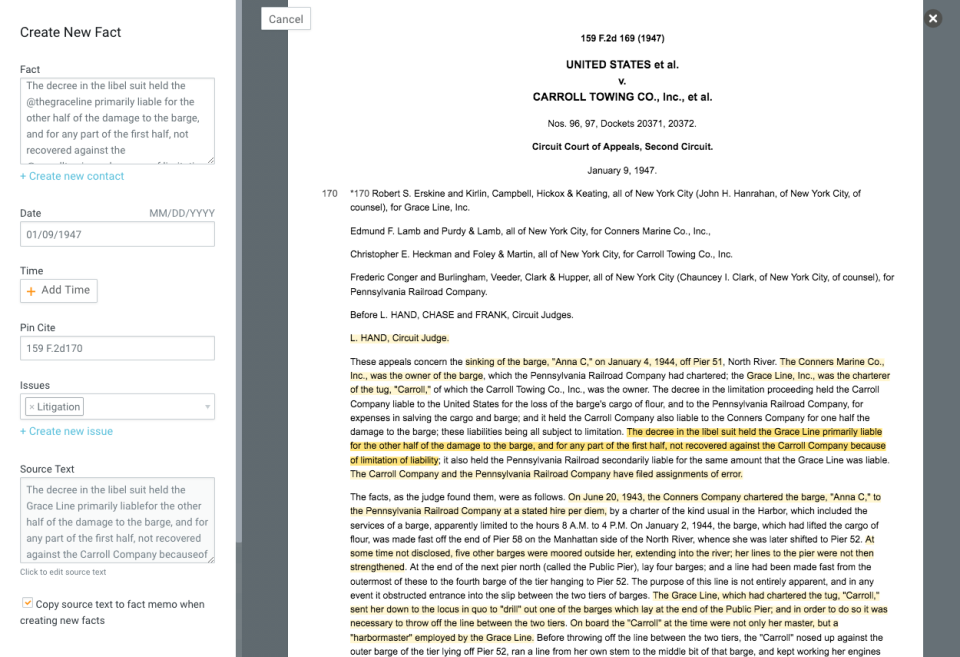The width and height of the screenshot is (960, 657).
Task: Focus the Fact text area
Action: click(118, 121)
